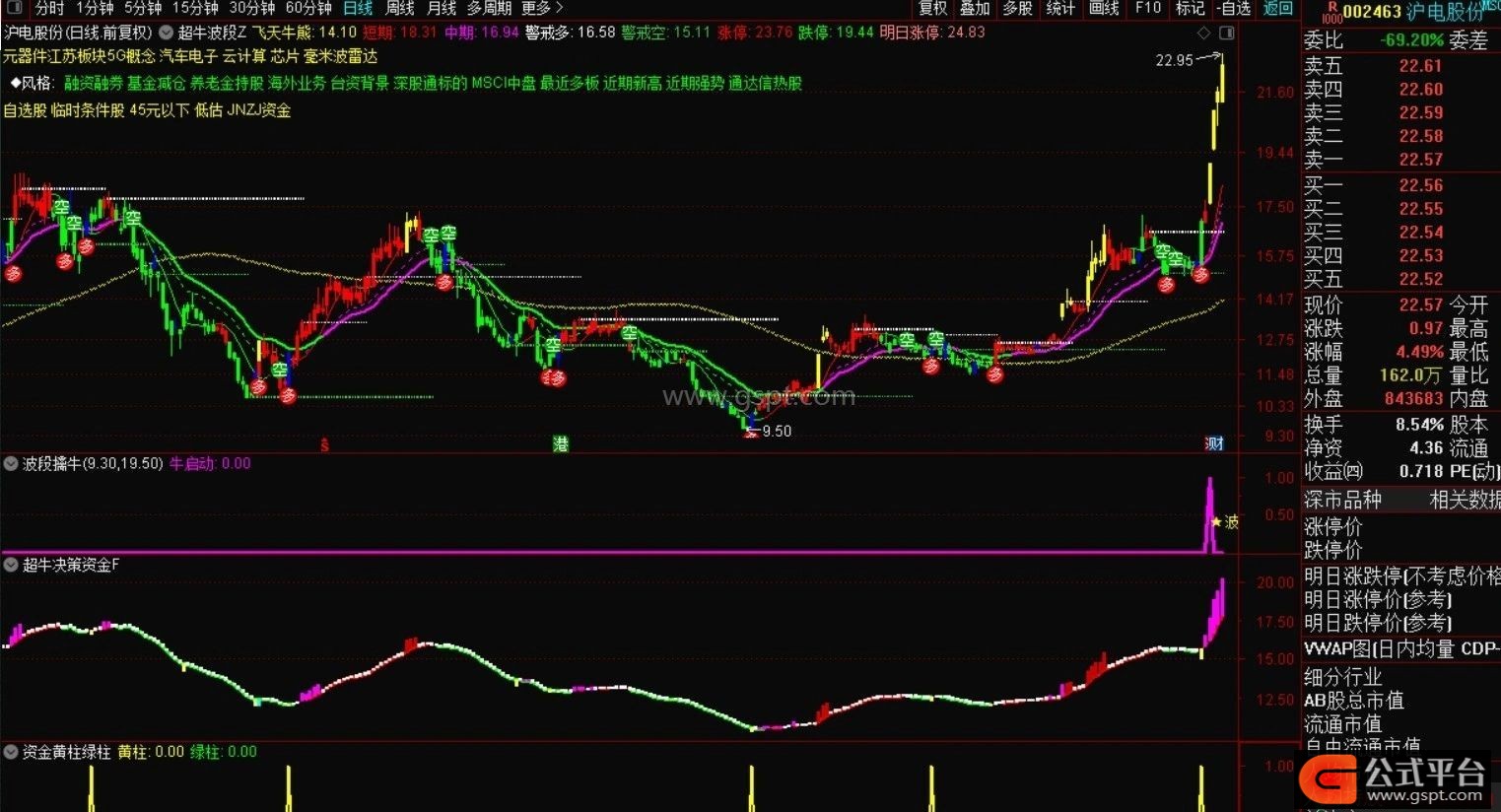This screenshot has height=812, width=1501.
Task: Expand the 更多 periods menu
Action: (x=541, y=8)
